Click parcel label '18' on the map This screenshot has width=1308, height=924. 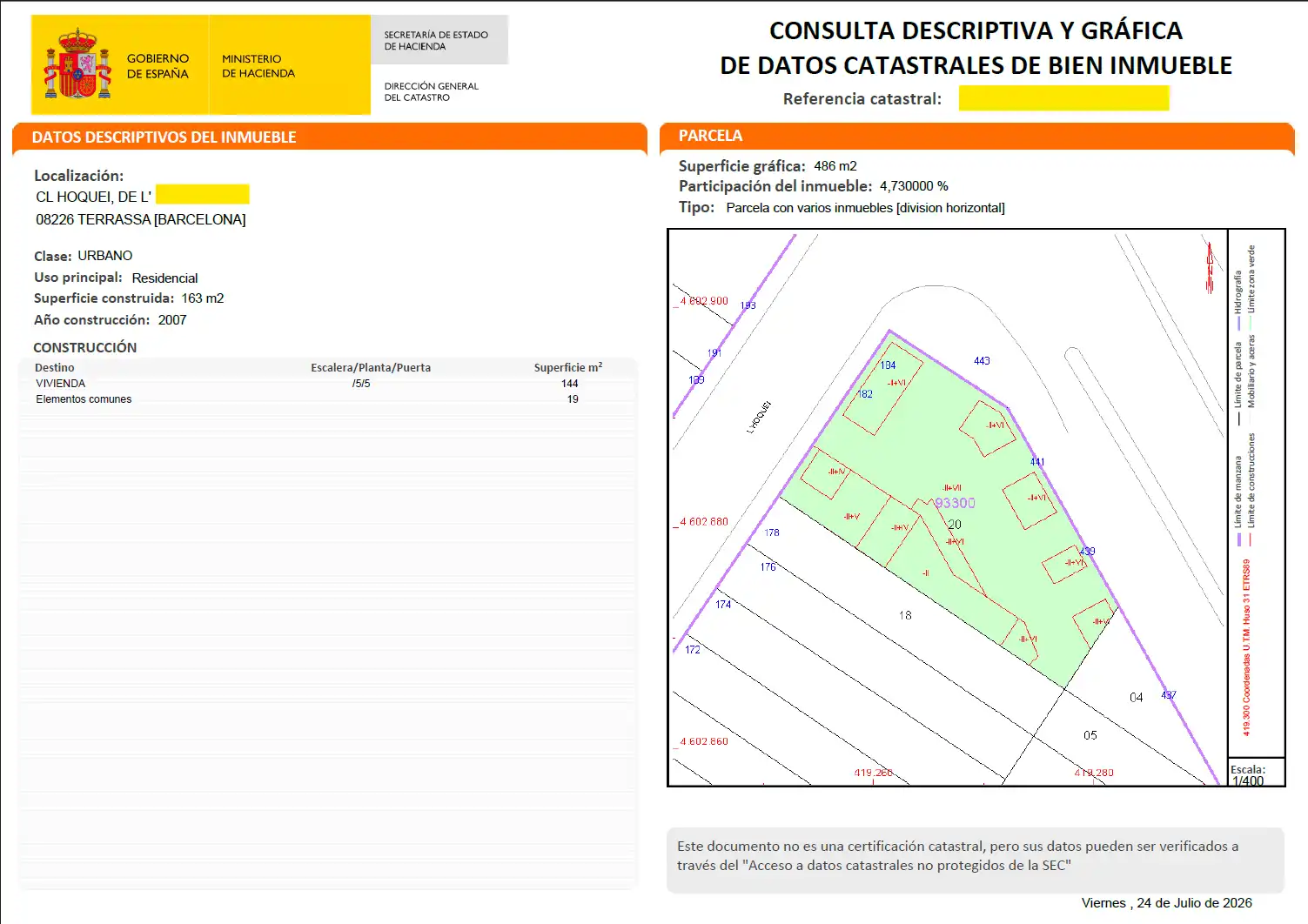point(905,615)
